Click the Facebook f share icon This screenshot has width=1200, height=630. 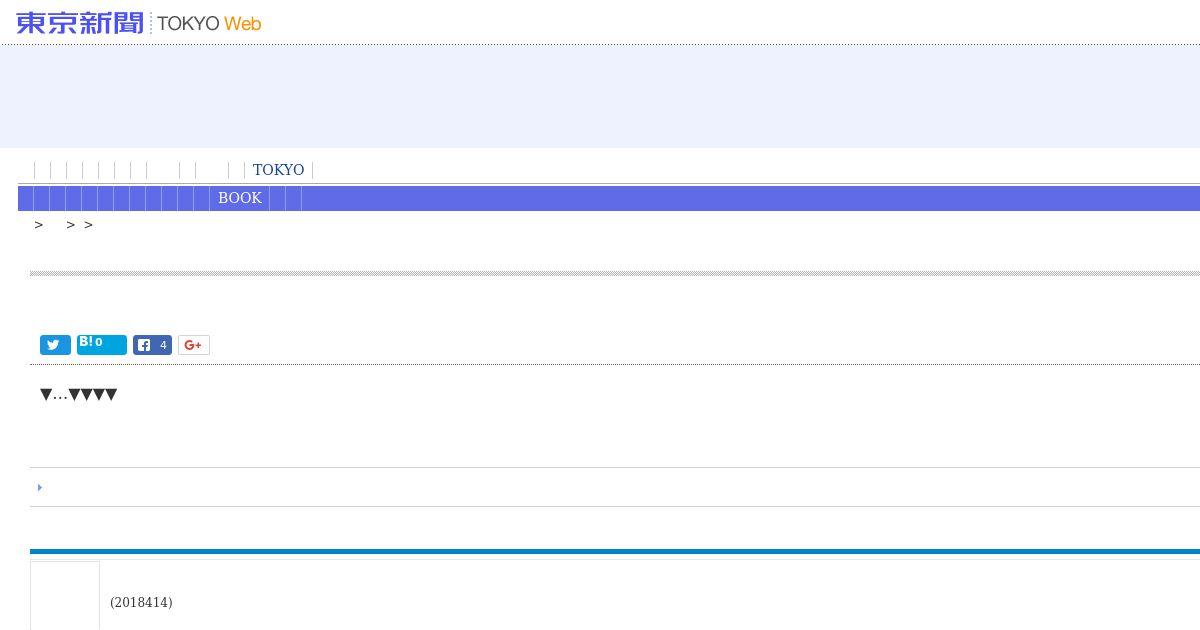[144, 345]
